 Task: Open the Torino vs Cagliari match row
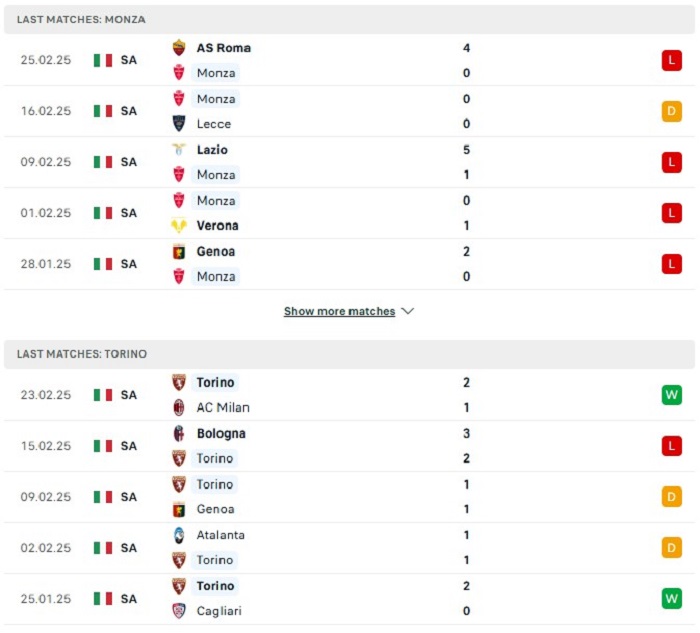point(350,598)
